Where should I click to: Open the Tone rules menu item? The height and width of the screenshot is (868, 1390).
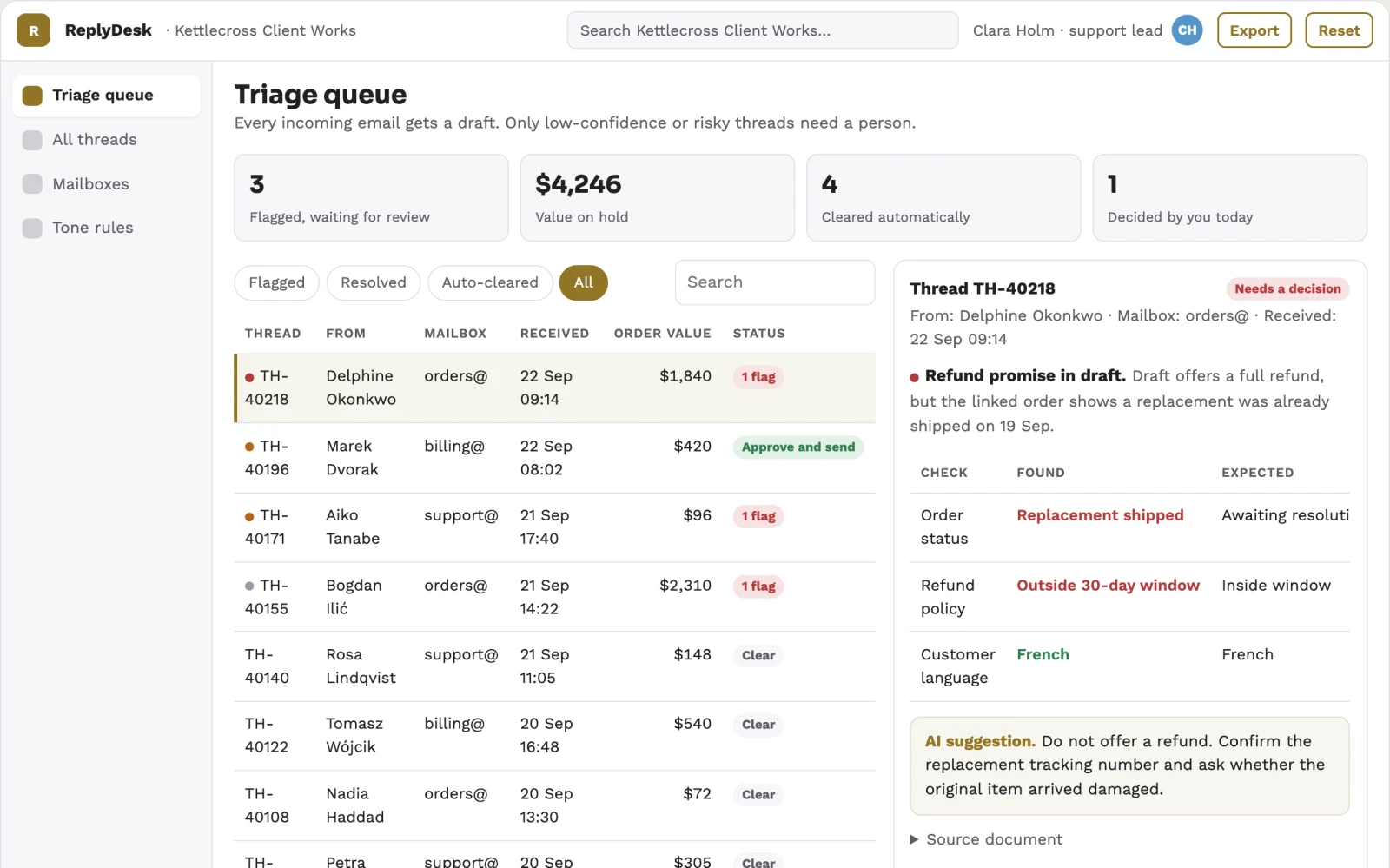click(106, 228)
